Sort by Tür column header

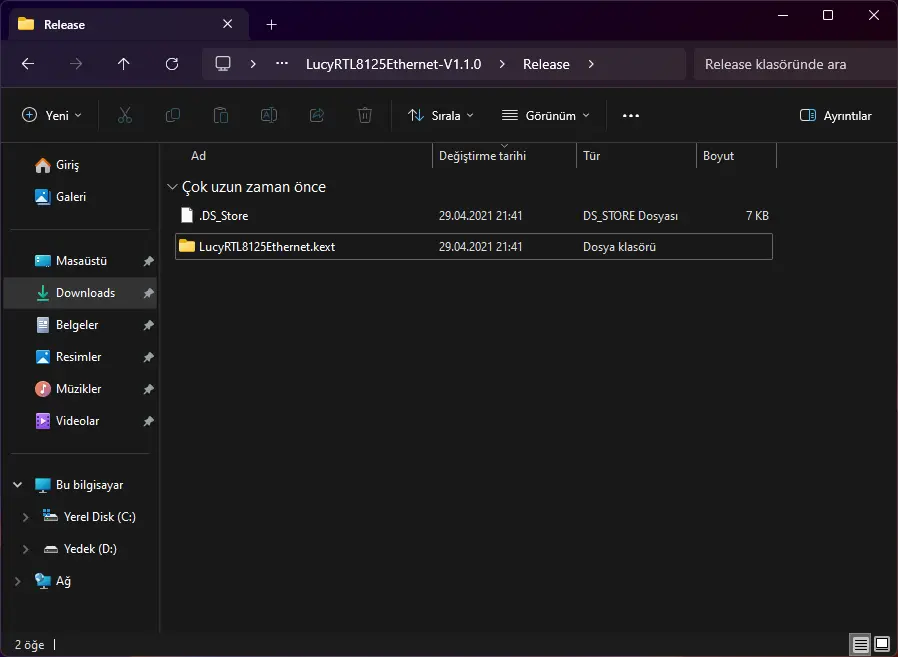point(636,156)
